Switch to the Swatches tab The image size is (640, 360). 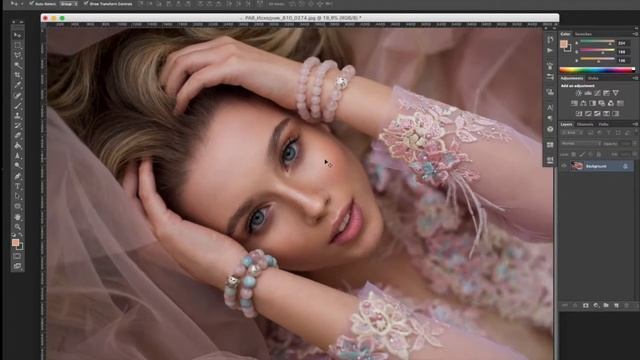click(583, 34)
